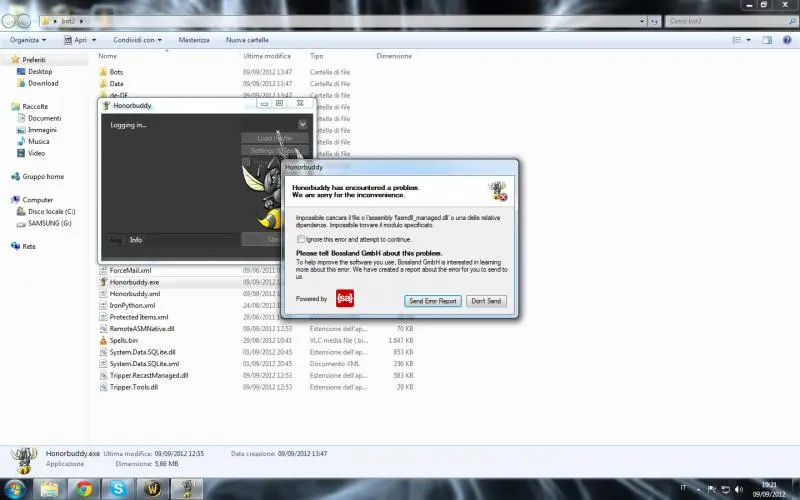Select the Spells.bin VLC file icon
Viewport: 800px width, 500px height.
[x=103, y=341]
